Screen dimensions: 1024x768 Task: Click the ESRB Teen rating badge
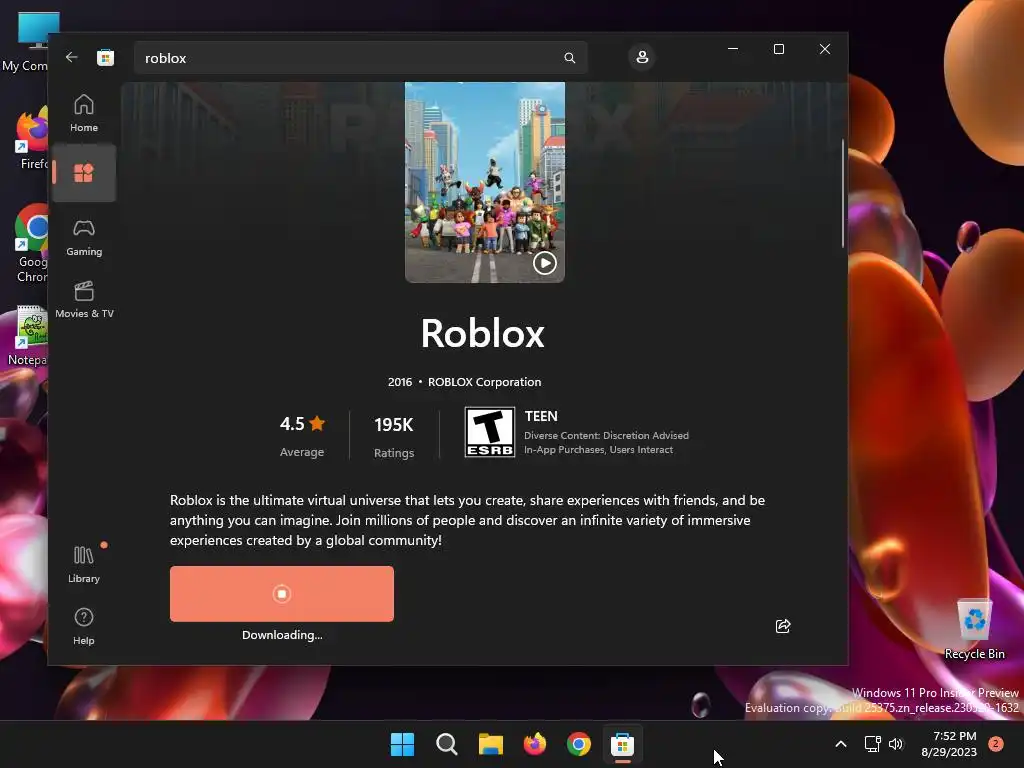(x=490, y=432)
